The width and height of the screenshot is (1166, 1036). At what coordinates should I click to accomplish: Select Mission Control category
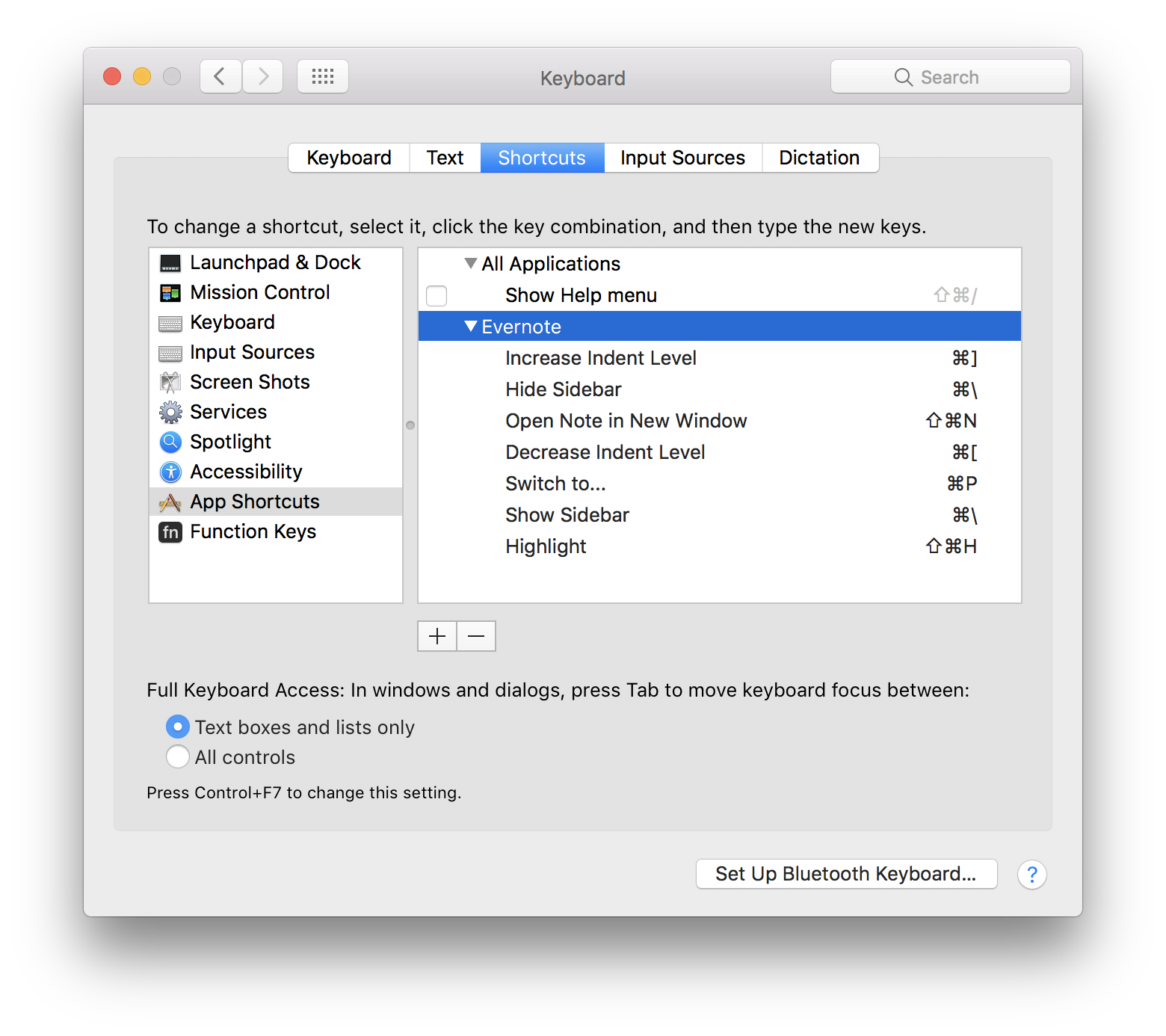tap(276, 293)
